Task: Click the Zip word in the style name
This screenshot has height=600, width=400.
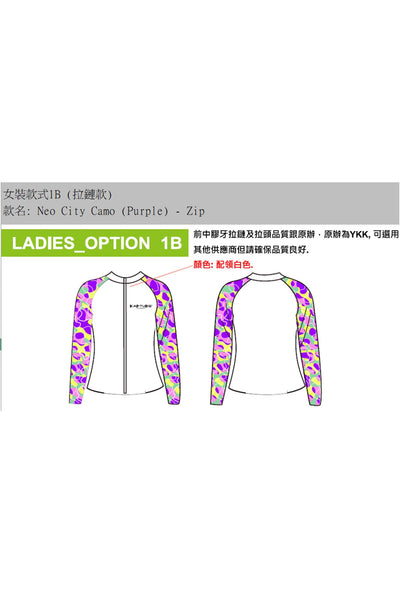Action: (195, 211)
